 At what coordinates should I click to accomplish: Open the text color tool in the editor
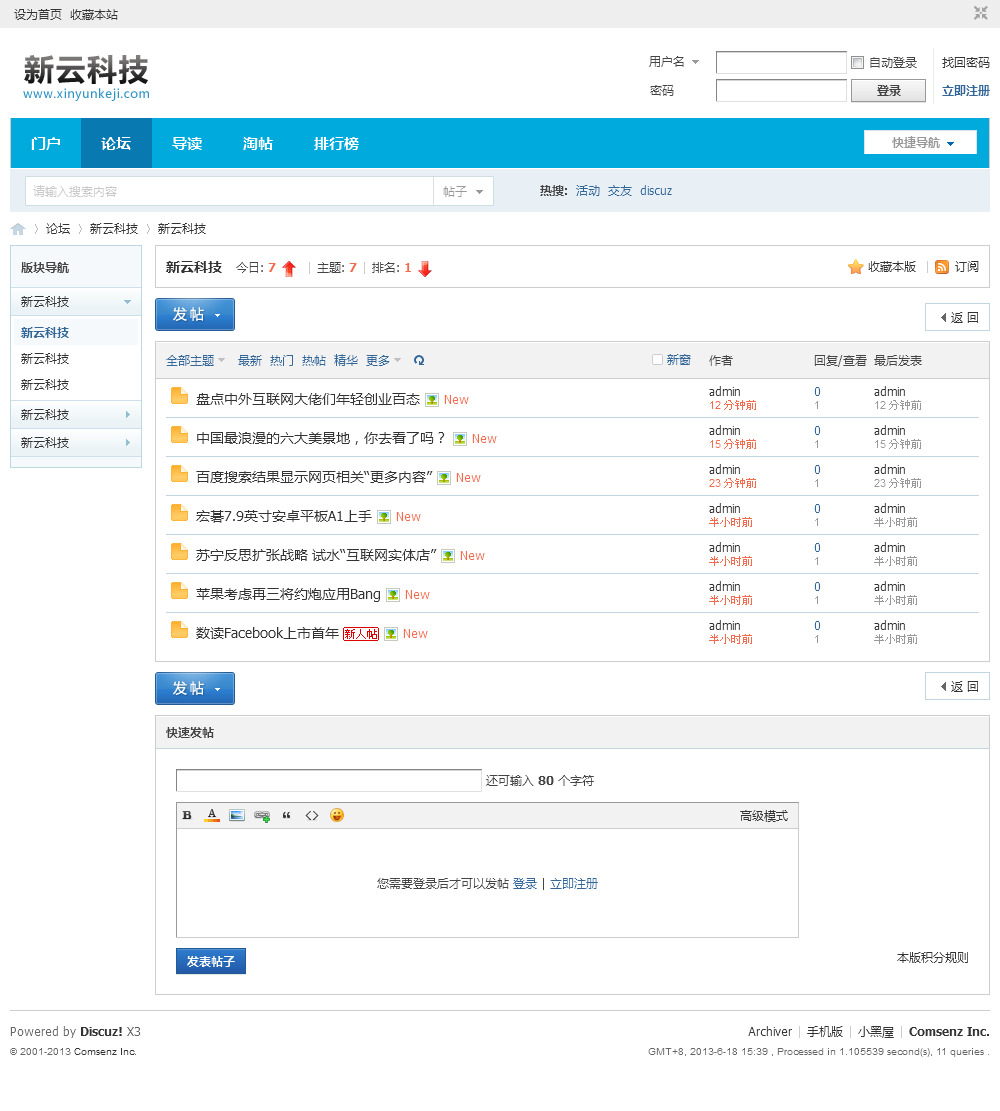[x=211, y=815]
